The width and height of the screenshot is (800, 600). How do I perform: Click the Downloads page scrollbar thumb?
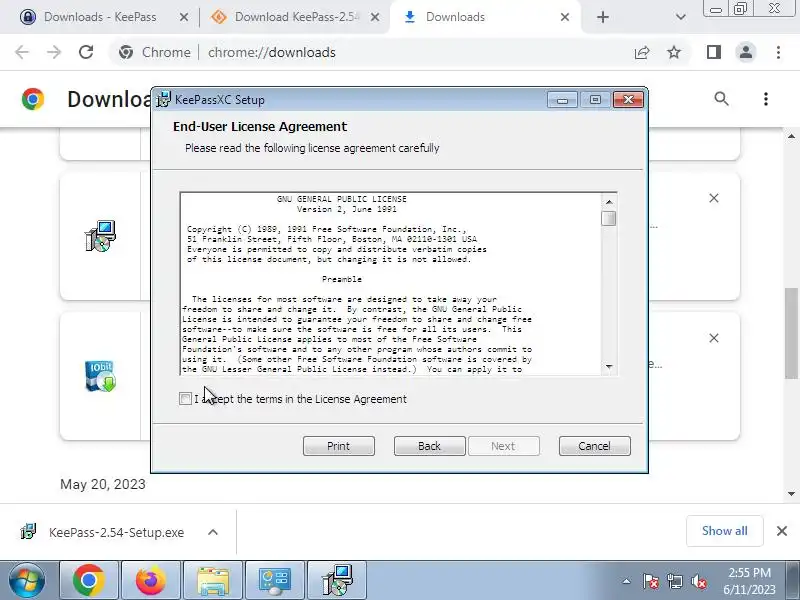(791, 333)
